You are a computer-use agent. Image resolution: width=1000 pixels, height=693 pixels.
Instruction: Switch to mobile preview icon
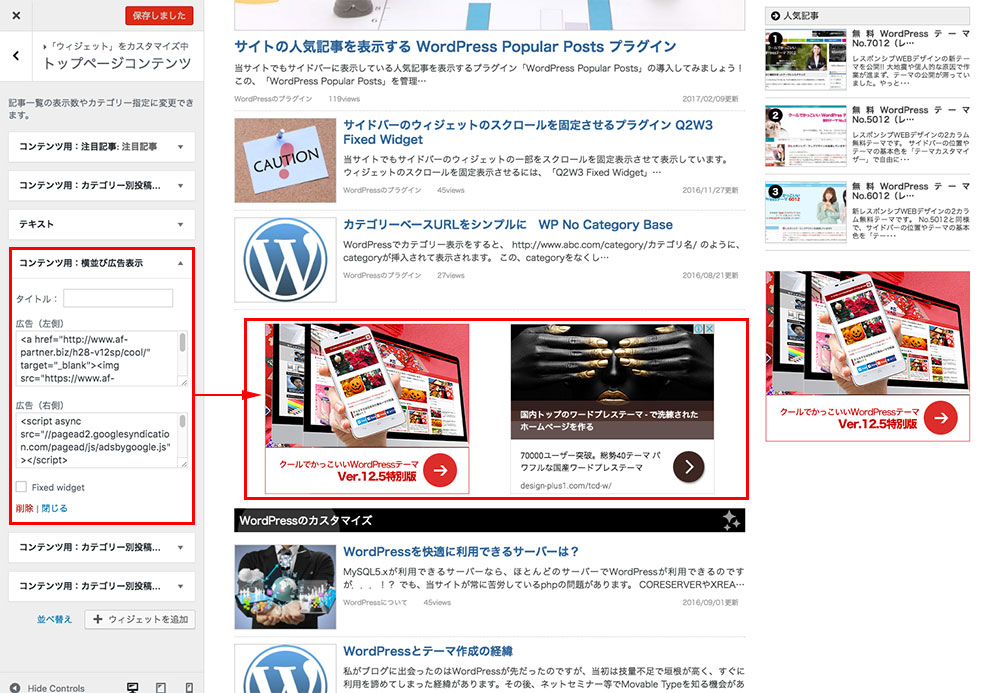(189, 688)
